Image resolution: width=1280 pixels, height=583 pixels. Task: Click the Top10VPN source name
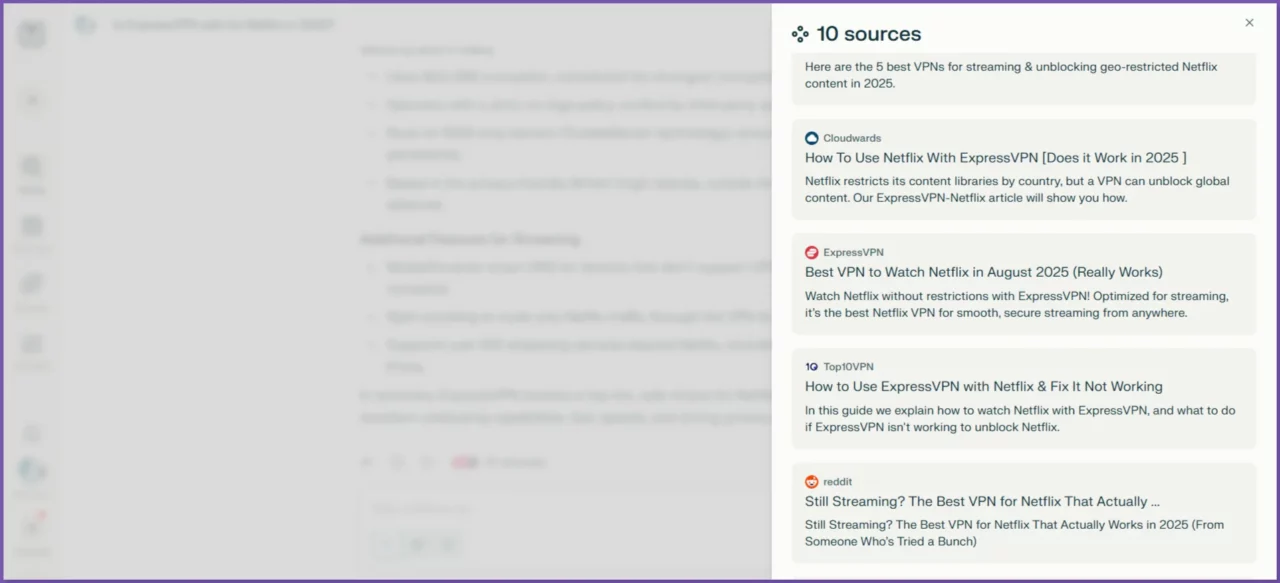point(848,367)
